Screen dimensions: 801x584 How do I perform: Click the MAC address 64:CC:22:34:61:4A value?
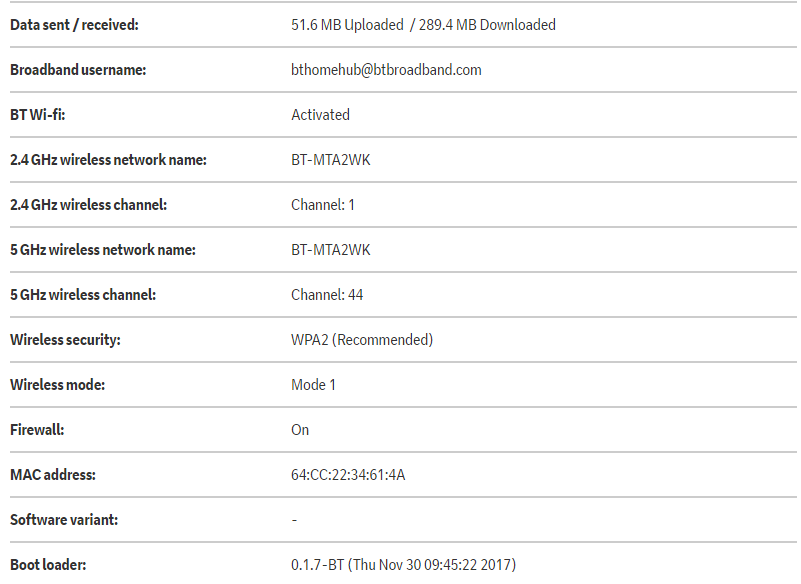click(348, 475)
